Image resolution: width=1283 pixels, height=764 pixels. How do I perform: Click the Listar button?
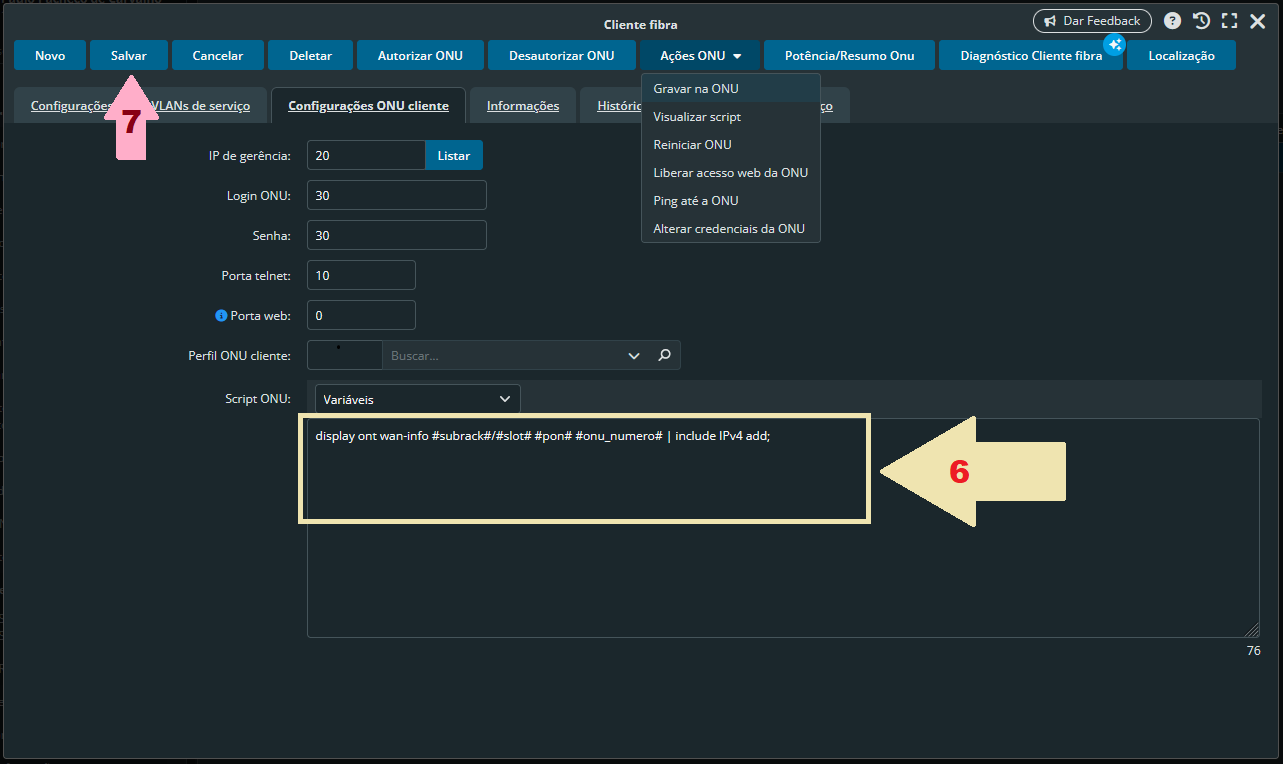pyautogui.click(x=453, y=156)
